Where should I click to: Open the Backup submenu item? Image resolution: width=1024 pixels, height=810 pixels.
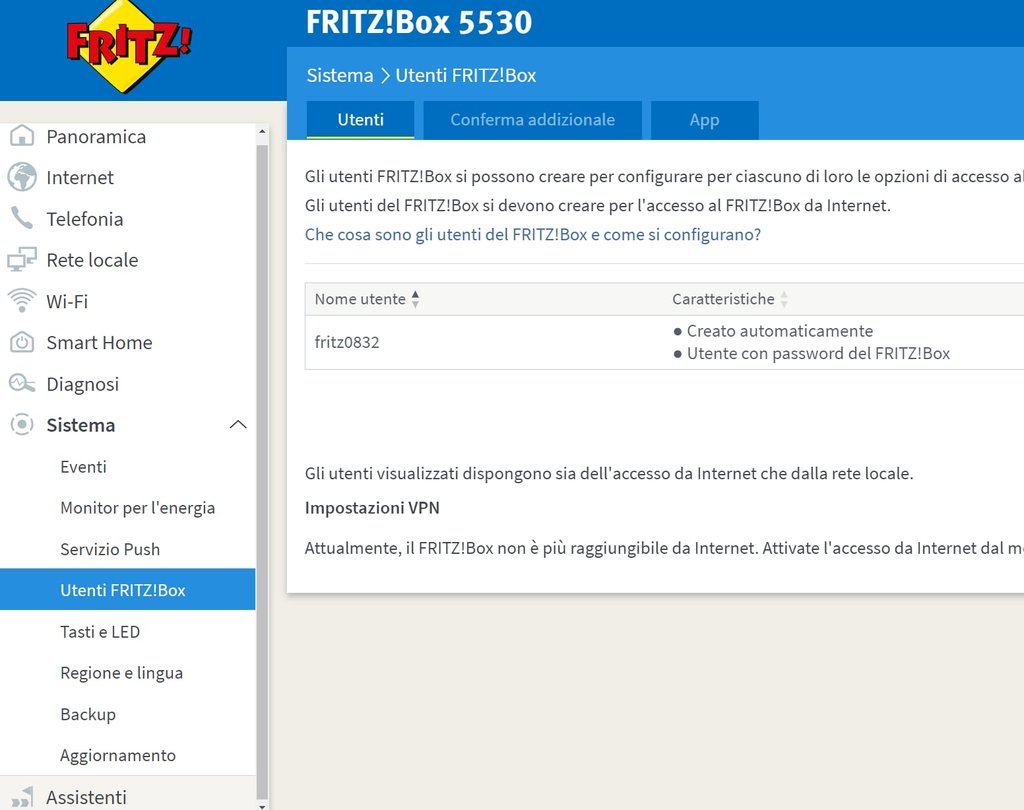tap(88, 714)
